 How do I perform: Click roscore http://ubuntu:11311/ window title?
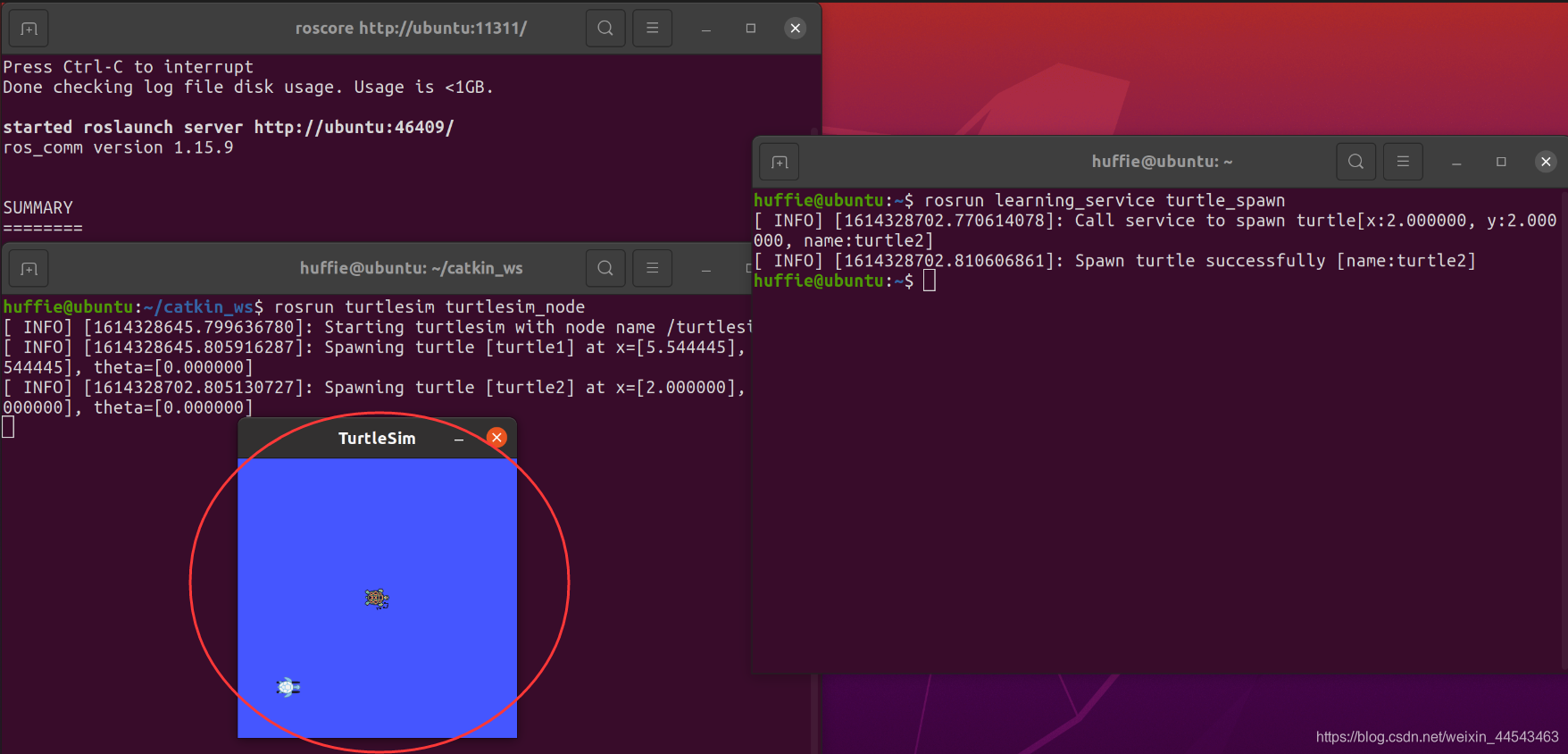(x=411, y=29)
